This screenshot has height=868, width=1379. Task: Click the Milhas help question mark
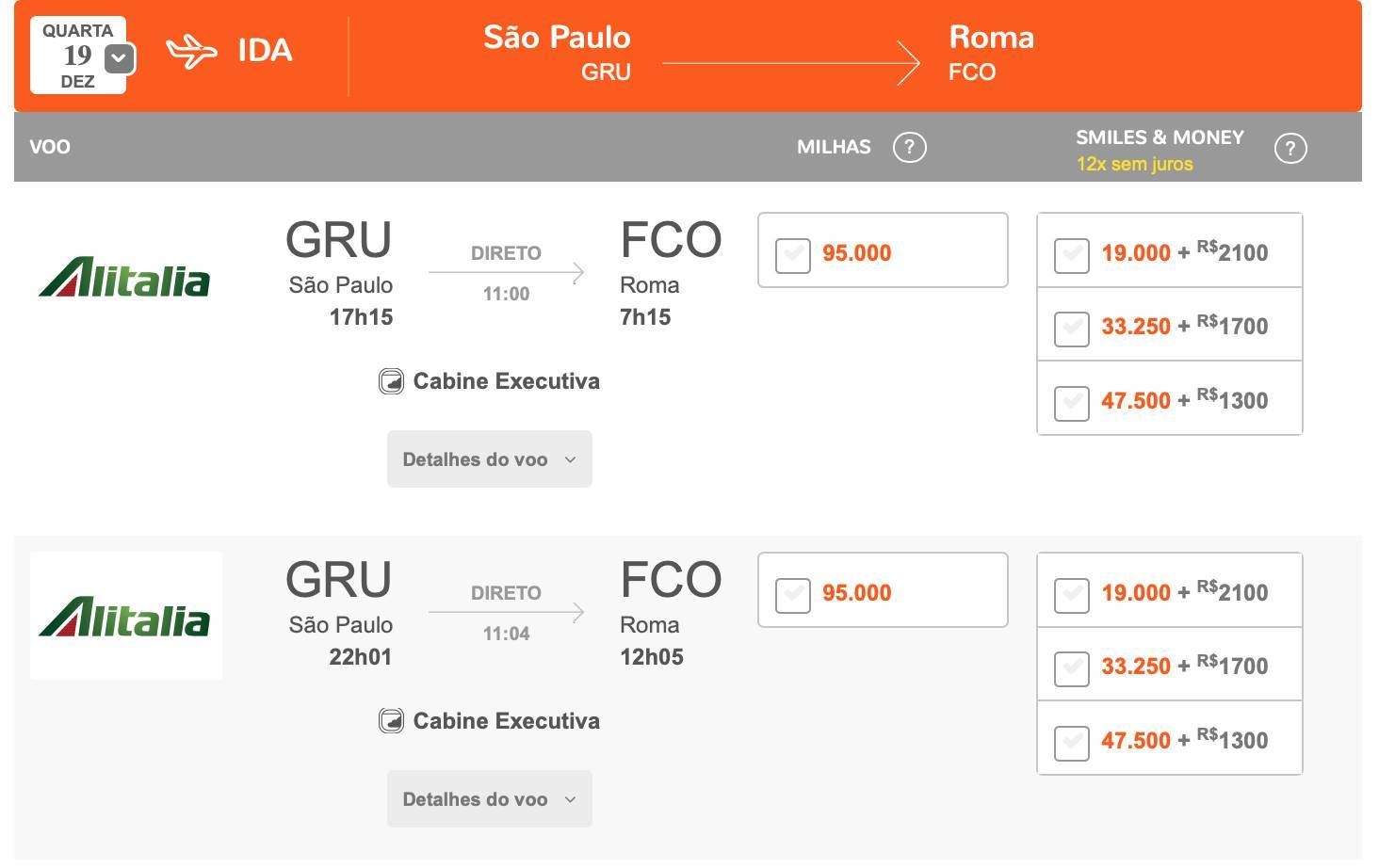909,147
